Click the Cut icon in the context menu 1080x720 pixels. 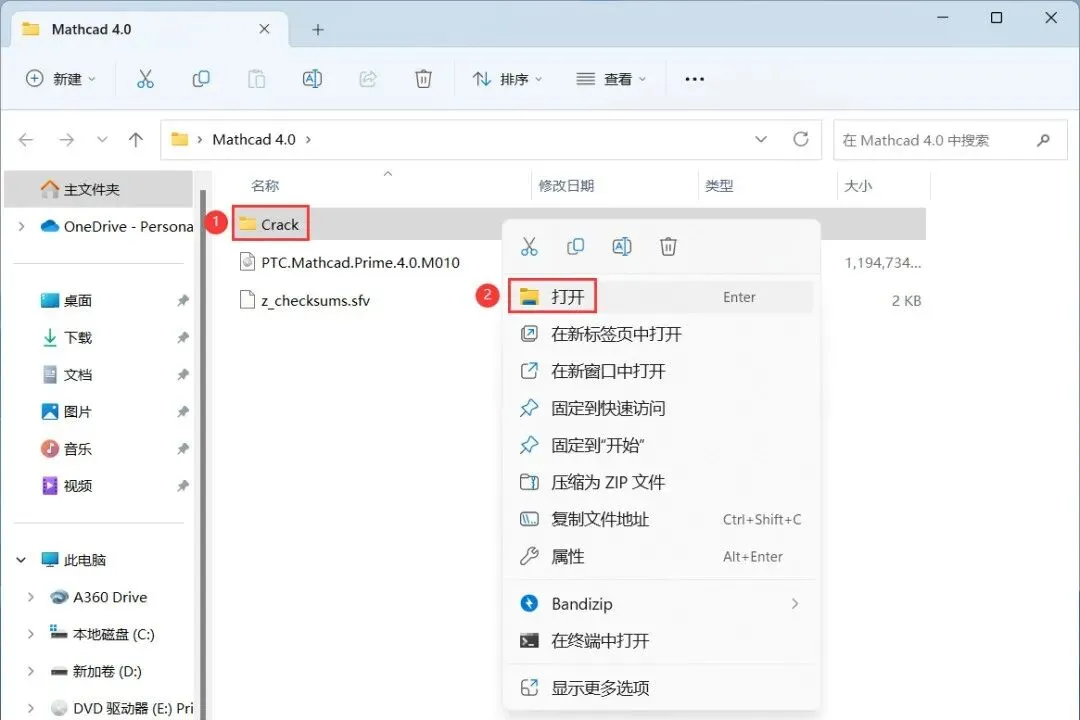[x=529, y=247]
